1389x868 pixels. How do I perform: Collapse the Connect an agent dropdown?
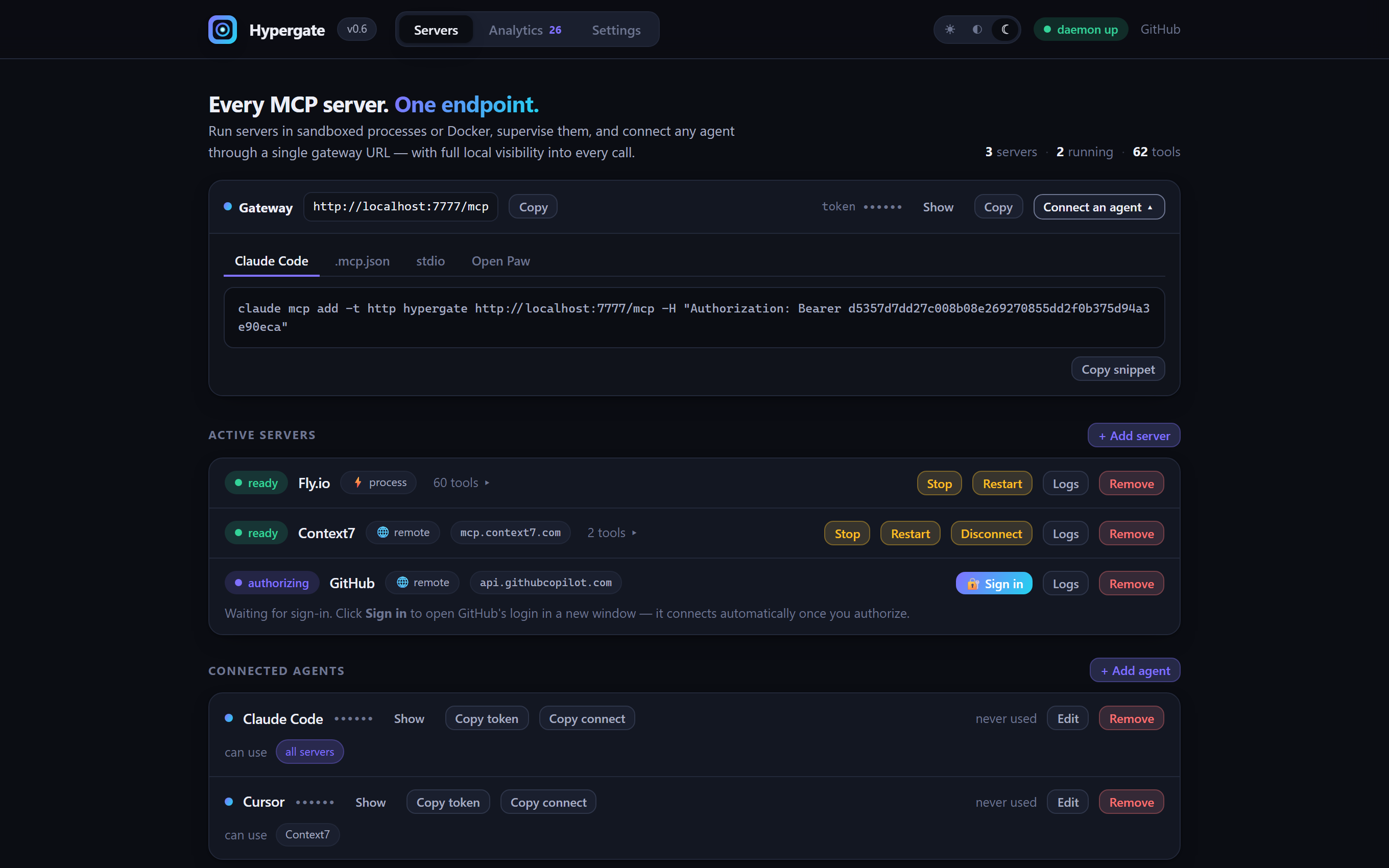point(1098,207)
